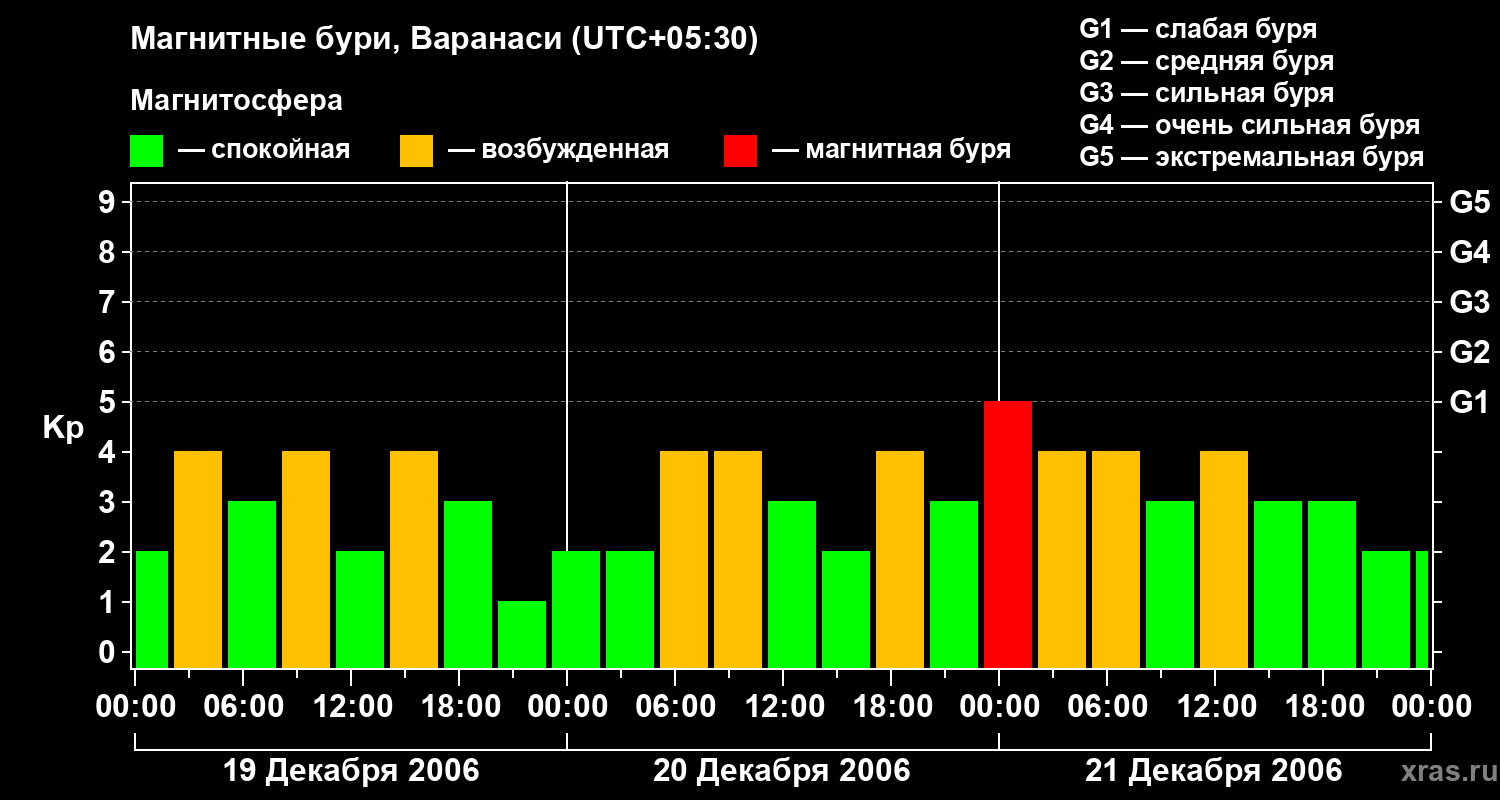Click the Kp axis value 7
Image resolution: width=1500 pixels, height=800 pixels.
click(109, 302)
